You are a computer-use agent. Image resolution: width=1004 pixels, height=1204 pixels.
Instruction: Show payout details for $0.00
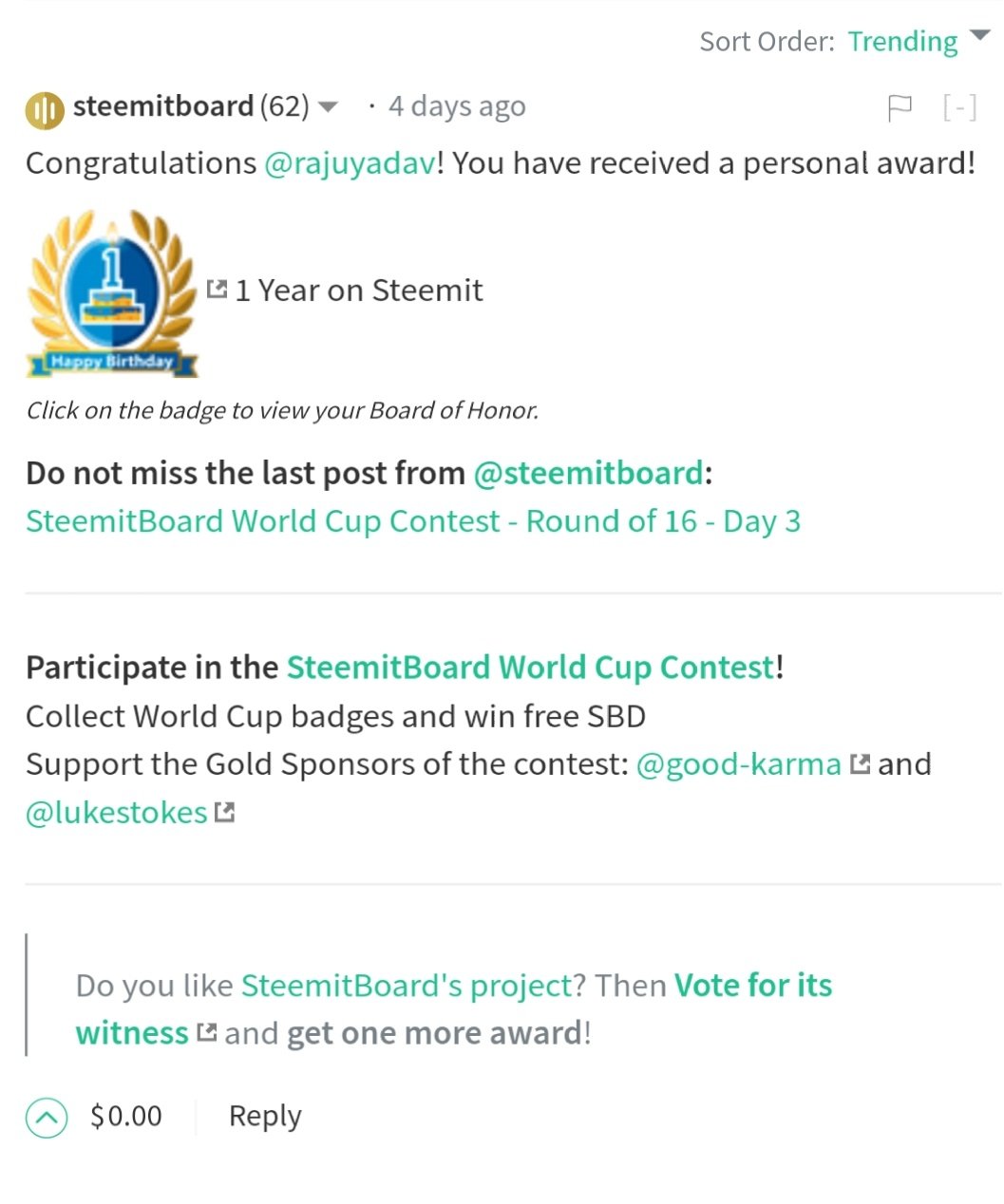(126, 1117)
